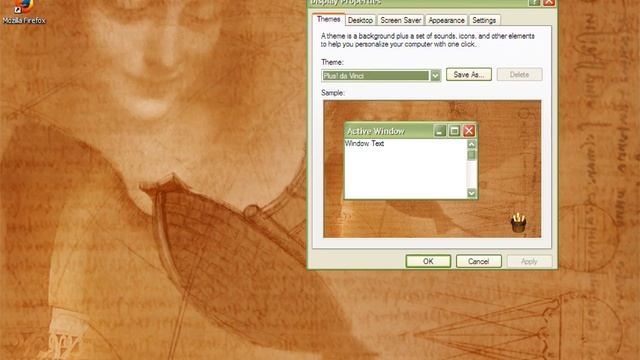
Task: Close the Display Properties dialog
Action: [x=549, y=2]
